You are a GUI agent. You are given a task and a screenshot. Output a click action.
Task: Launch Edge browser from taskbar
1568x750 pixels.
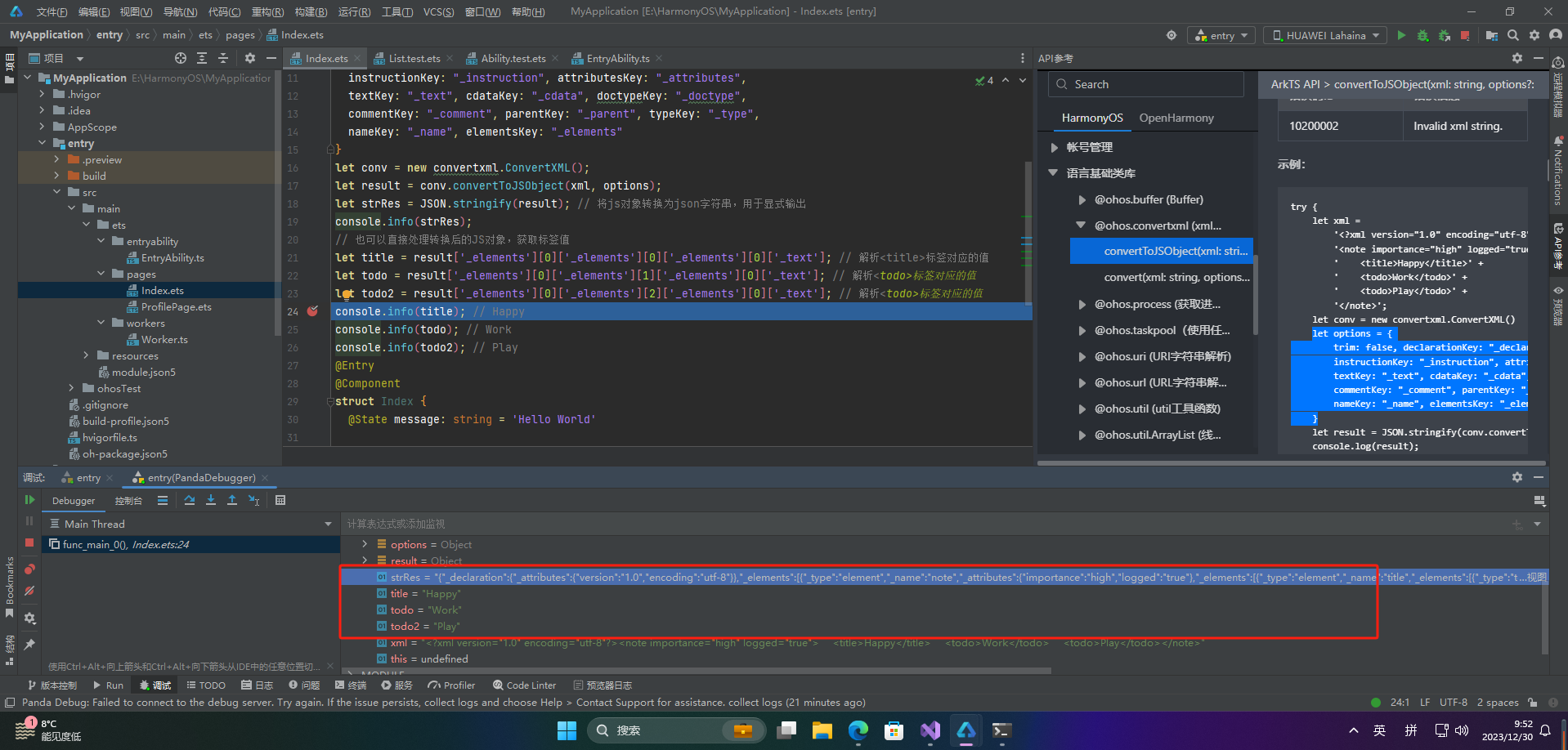[x=858, y=730]
